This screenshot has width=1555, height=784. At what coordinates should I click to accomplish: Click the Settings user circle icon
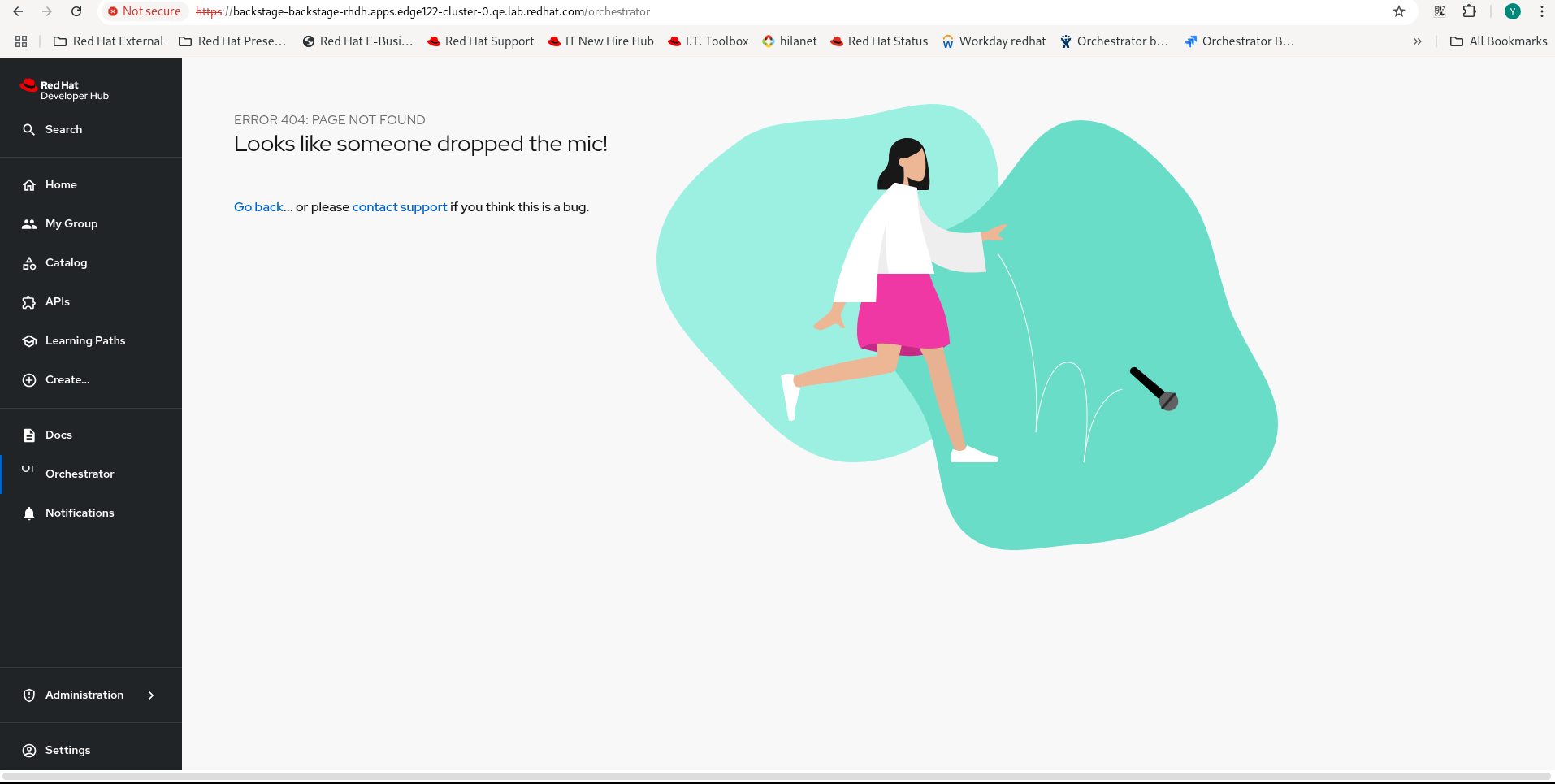click(x=29, y=750)
